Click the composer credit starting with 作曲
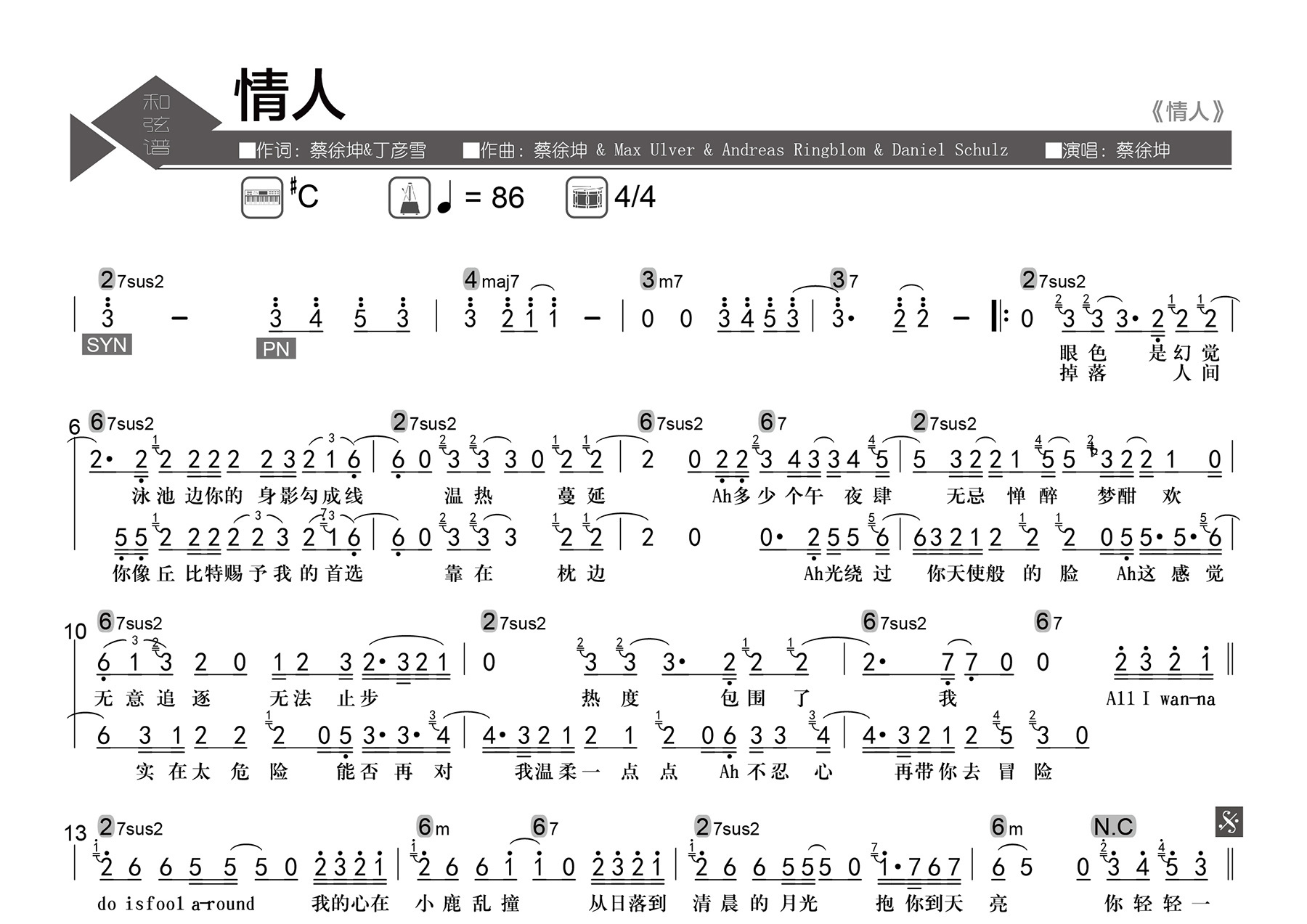The width and height of the screenshot is (1307, 924). tap(736, 150)
